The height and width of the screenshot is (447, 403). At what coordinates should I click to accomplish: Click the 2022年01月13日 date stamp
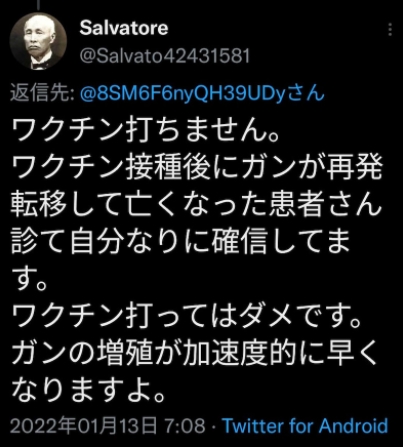point(84,426)
